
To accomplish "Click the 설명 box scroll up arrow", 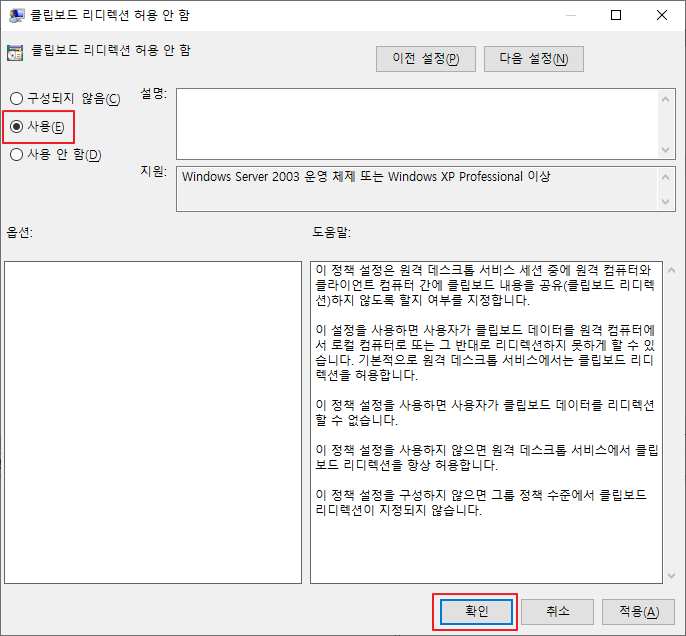I will click(665, 99).
